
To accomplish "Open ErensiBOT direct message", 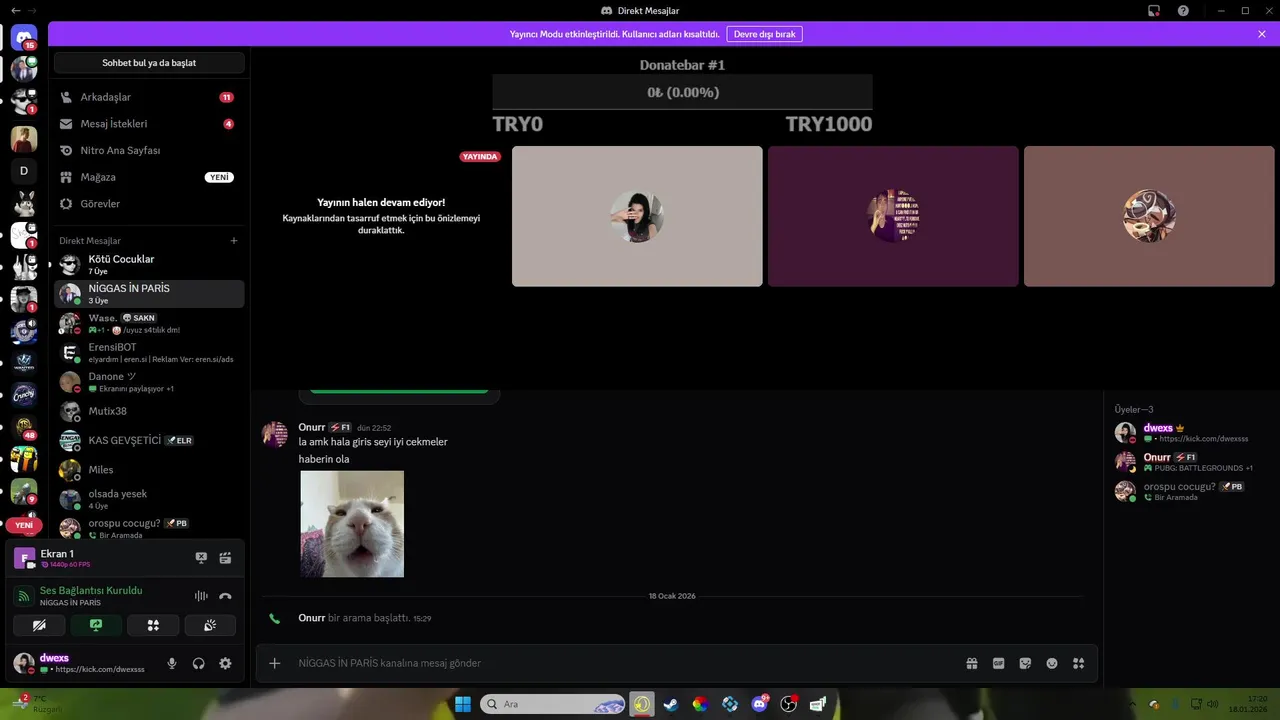I will (148, 352).
